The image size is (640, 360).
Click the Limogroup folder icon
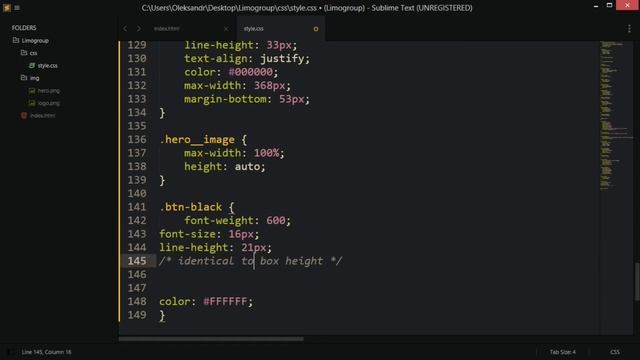(x=16, y=40)
